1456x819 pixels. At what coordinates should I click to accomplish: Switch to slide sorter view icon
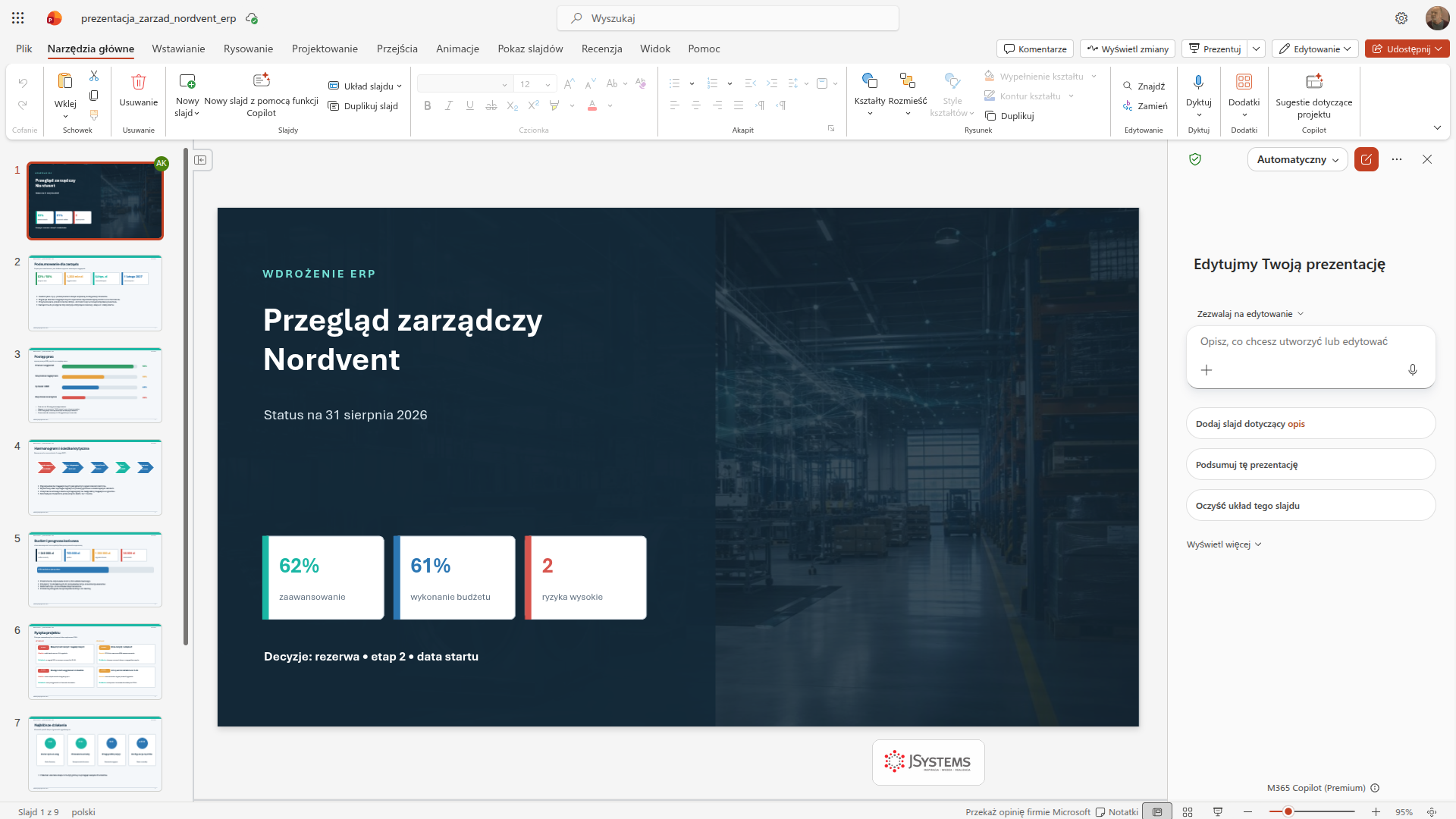tap(1188, 811)
